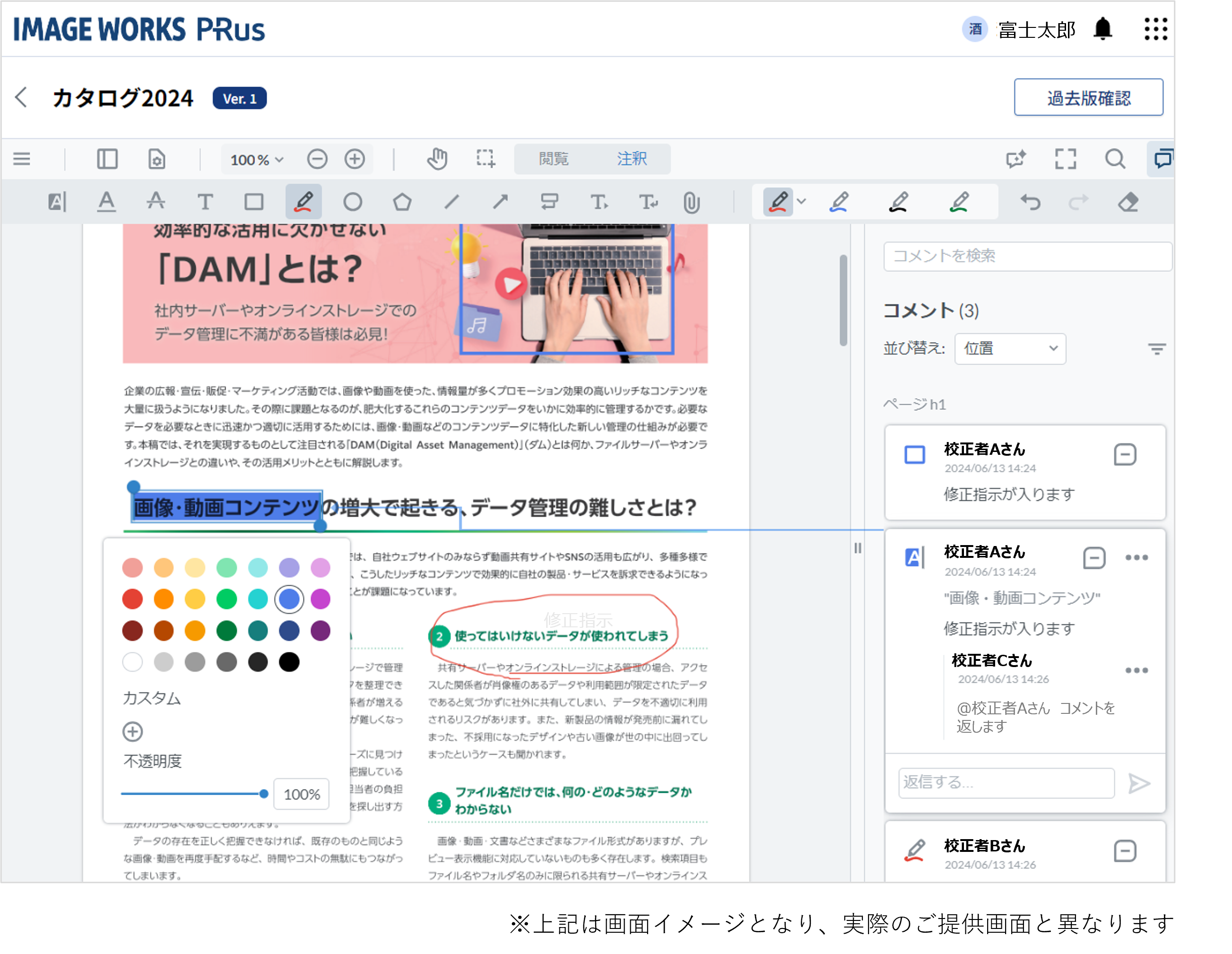
Task: Open the 並び替え sort dropdown
Action: [x=1009, y=349]
